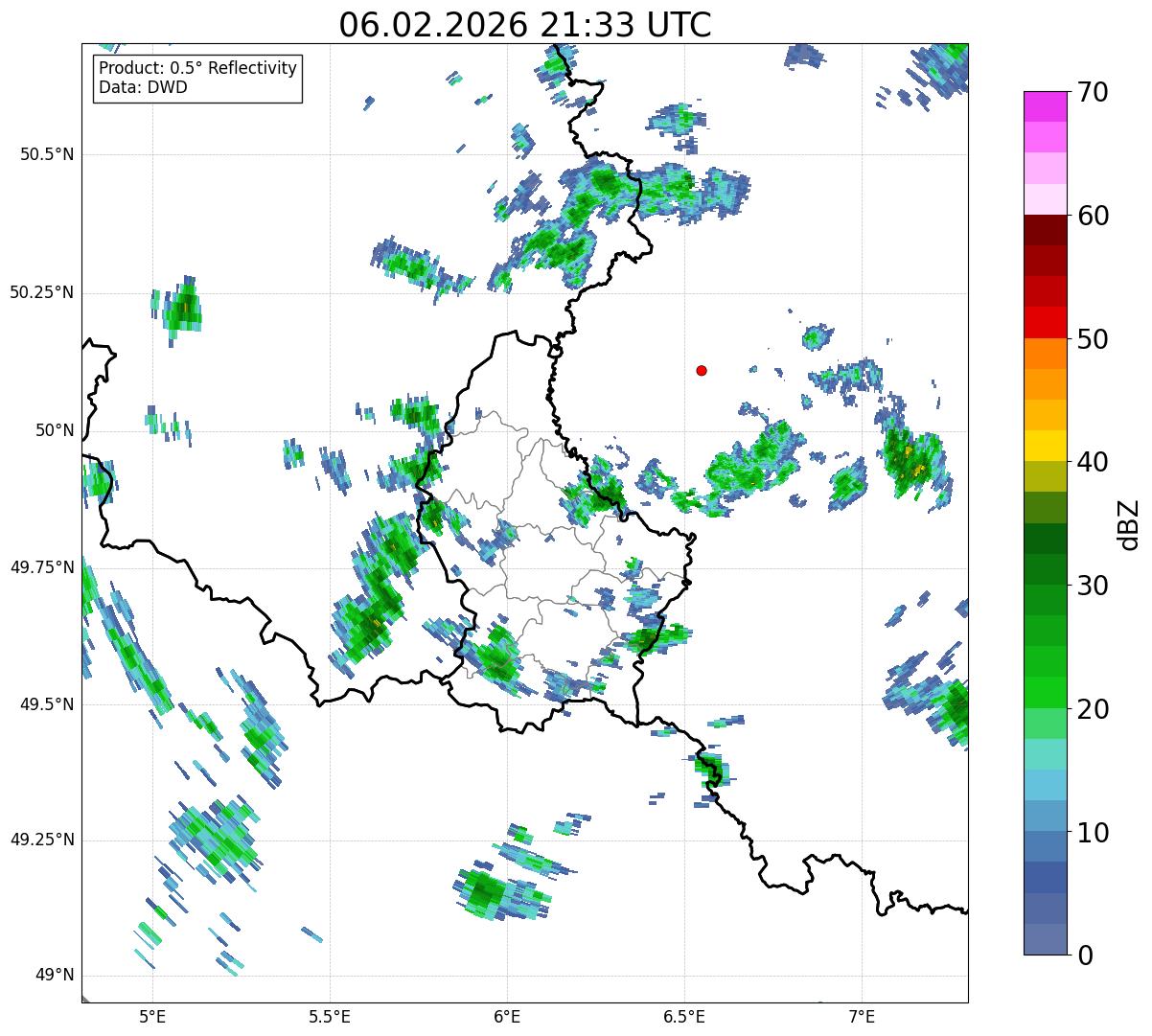Click the orange colorbar segment below 50
This screenshot has width=1152, height=1036.
pyautogui.click(x=1046, y=354)
